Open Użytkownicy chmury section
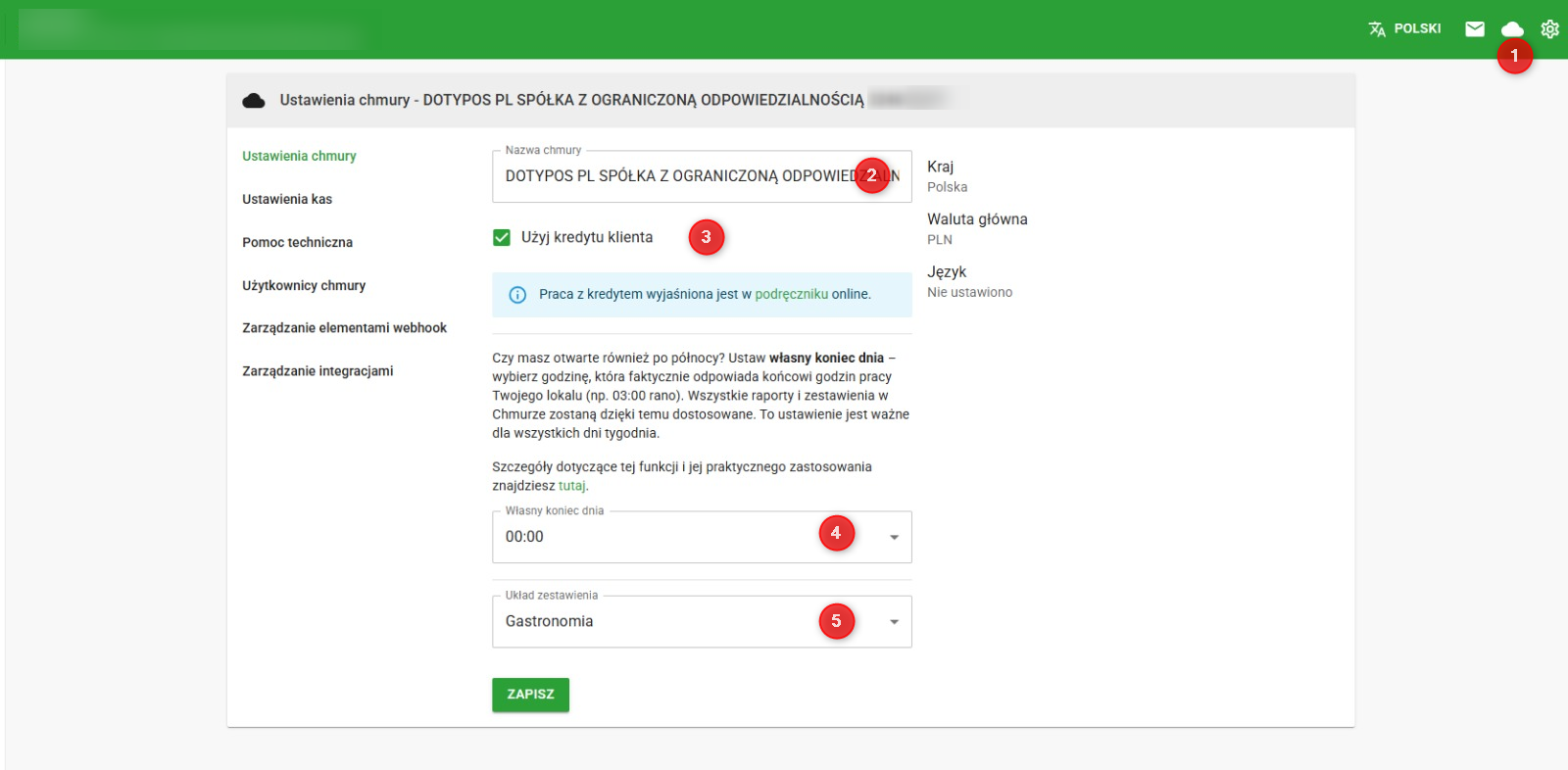This screenshot has width=1568, height=770. coord(304,285)
